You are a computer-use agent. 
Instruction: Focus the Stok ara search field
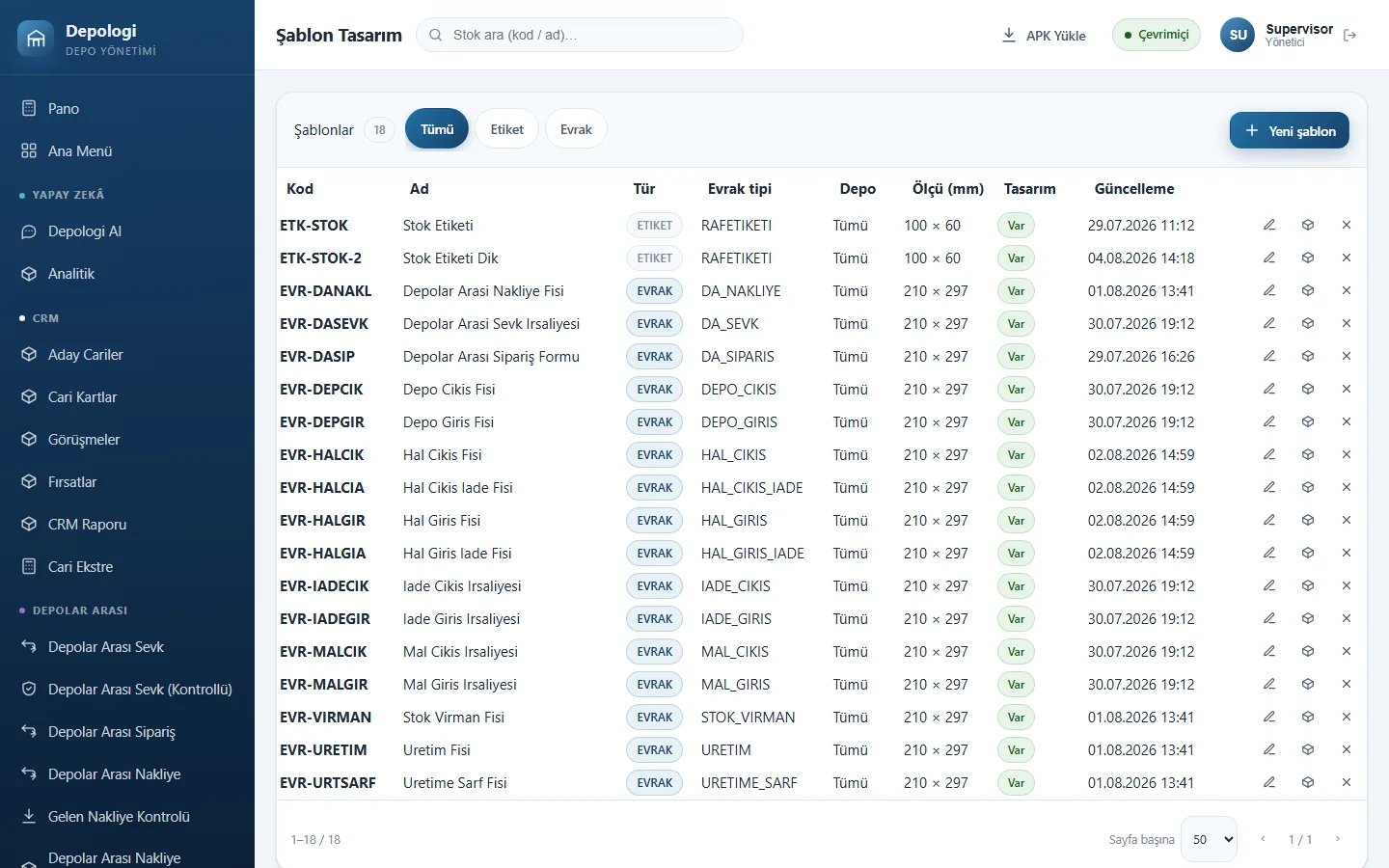tap(580, 35)
